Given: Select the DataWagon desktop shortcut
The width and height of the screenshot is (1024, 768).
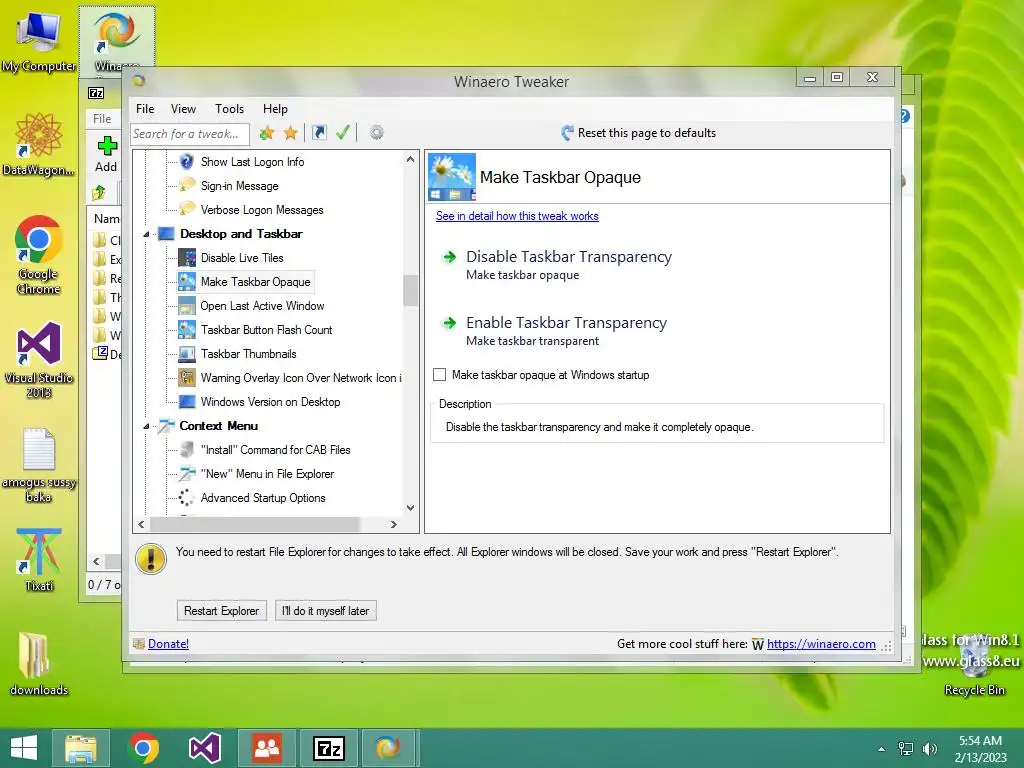Looking at the screenshot, I should click(x=39, y=144).
